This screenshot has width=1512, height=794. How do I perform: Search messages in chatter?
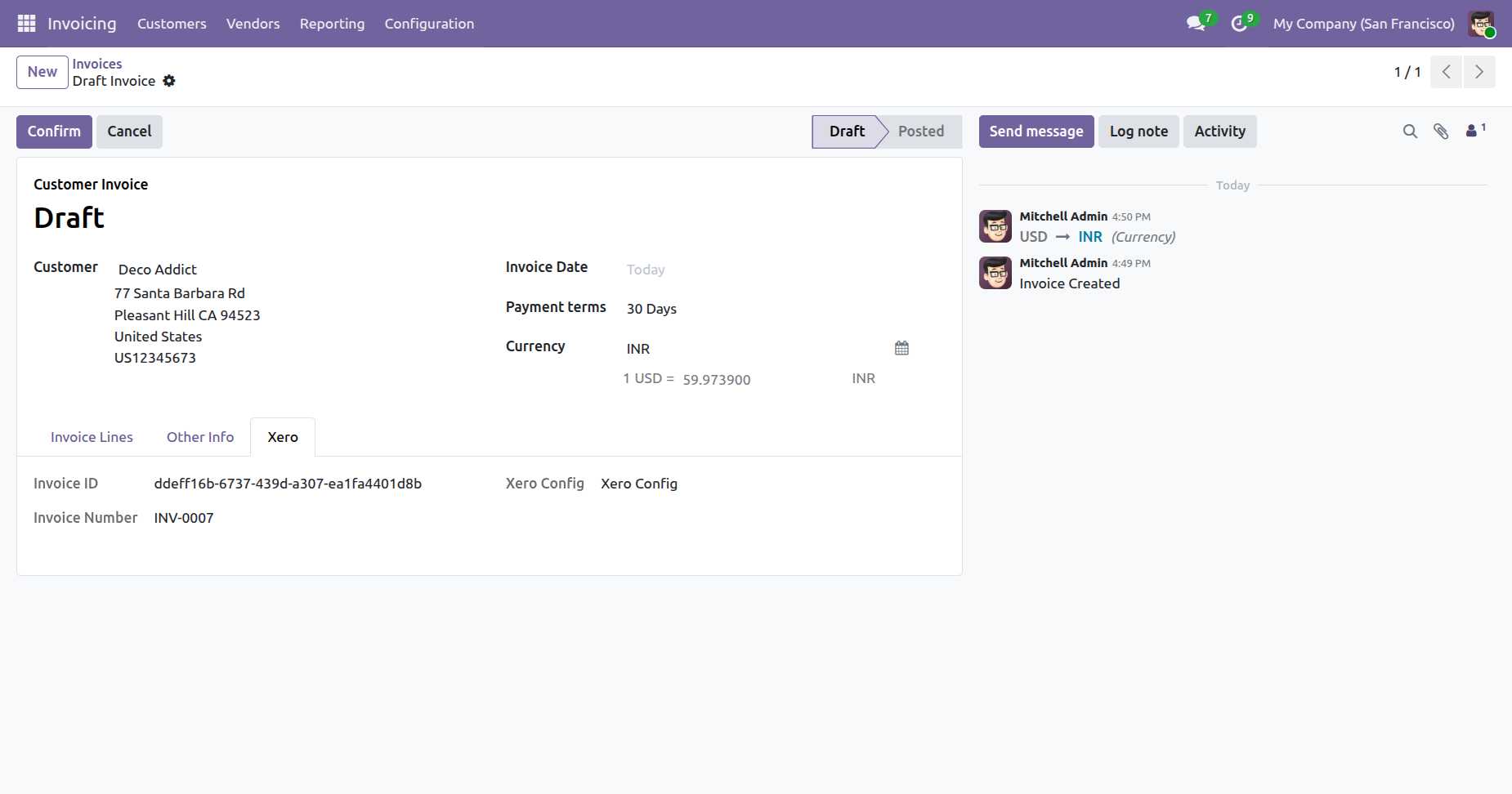pos(1410,132)
